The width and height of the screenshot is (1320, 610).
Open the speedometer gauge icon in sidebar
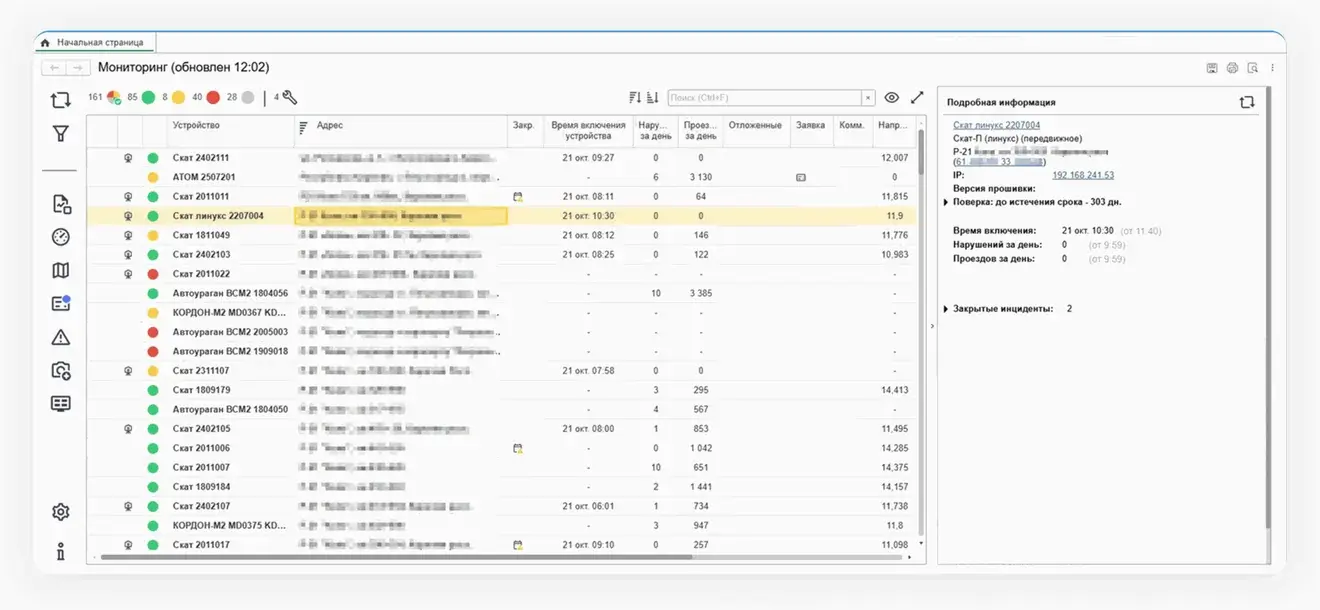[61, 237]
